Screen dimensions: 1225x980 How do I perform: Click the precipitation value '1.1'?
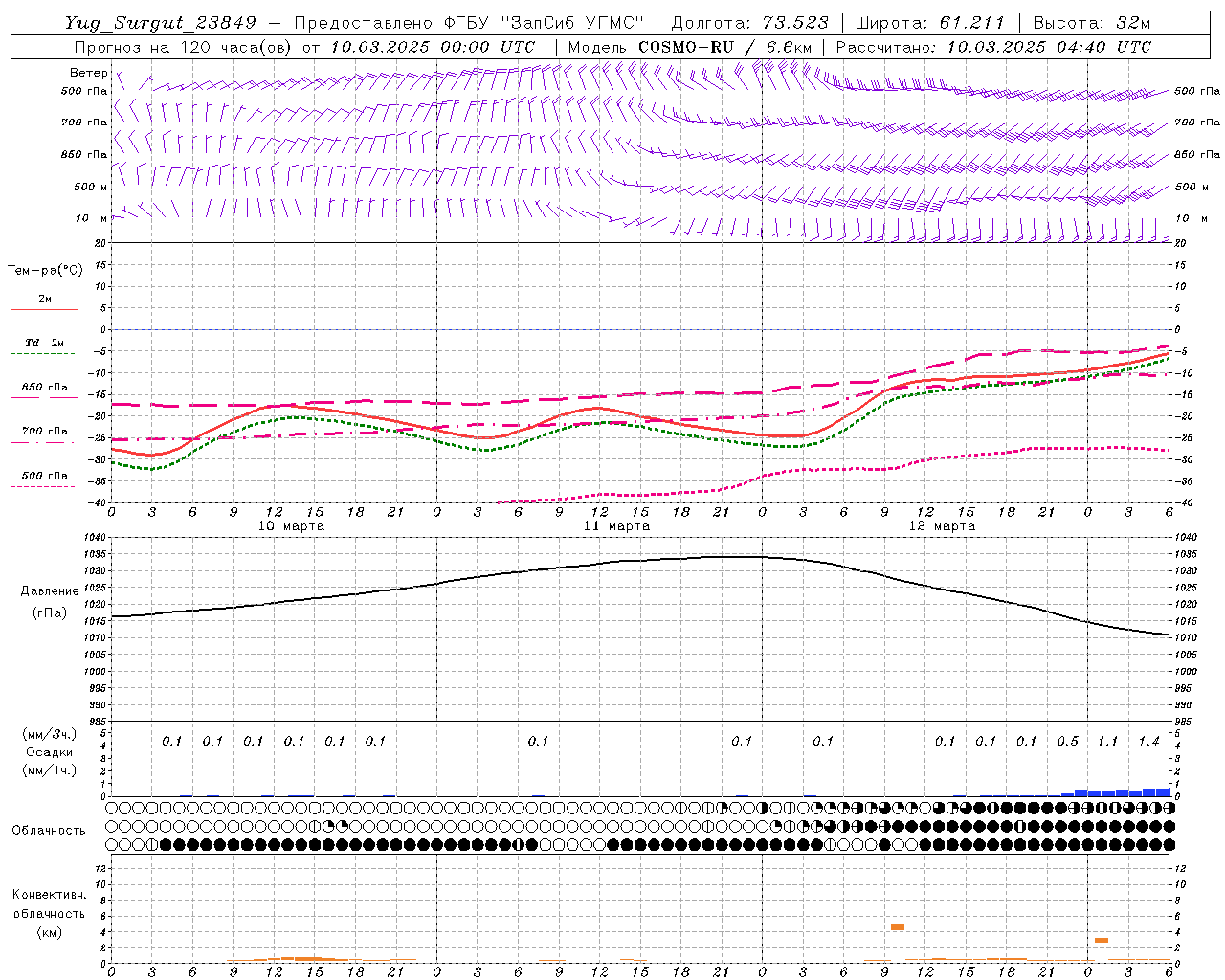click(x=1107, y=741)
